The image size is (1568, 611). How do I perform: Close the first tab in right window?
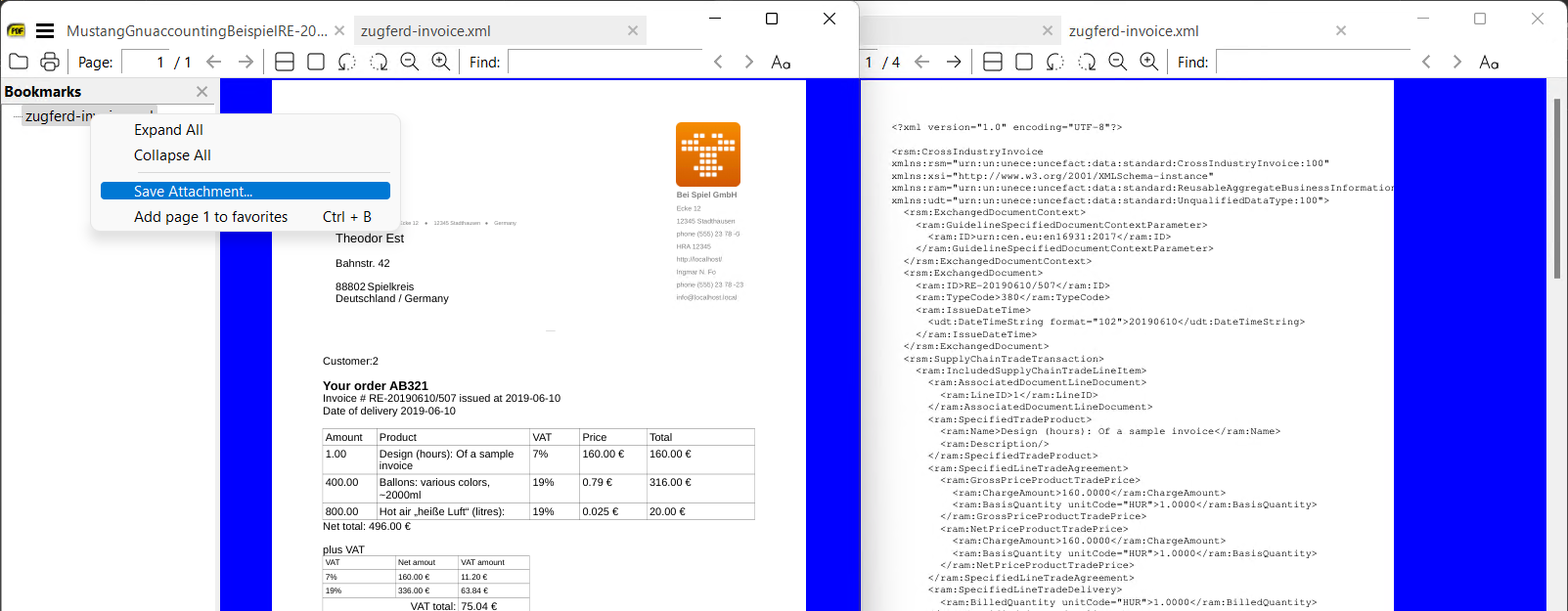coord(1048,30)
